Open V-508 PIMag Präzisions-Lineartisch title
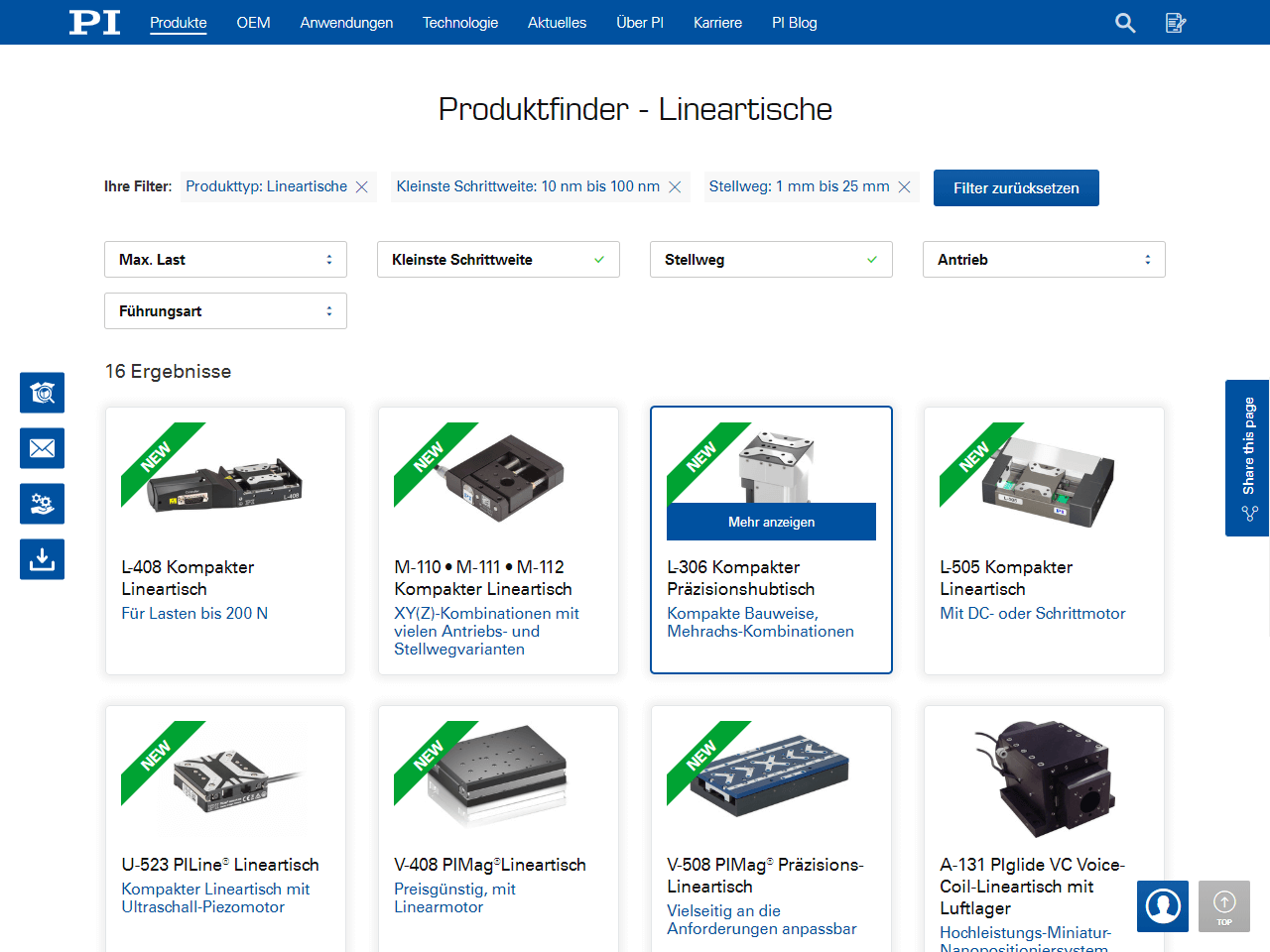The height and width of the screenshot is (952, 1270). [765, 876]
